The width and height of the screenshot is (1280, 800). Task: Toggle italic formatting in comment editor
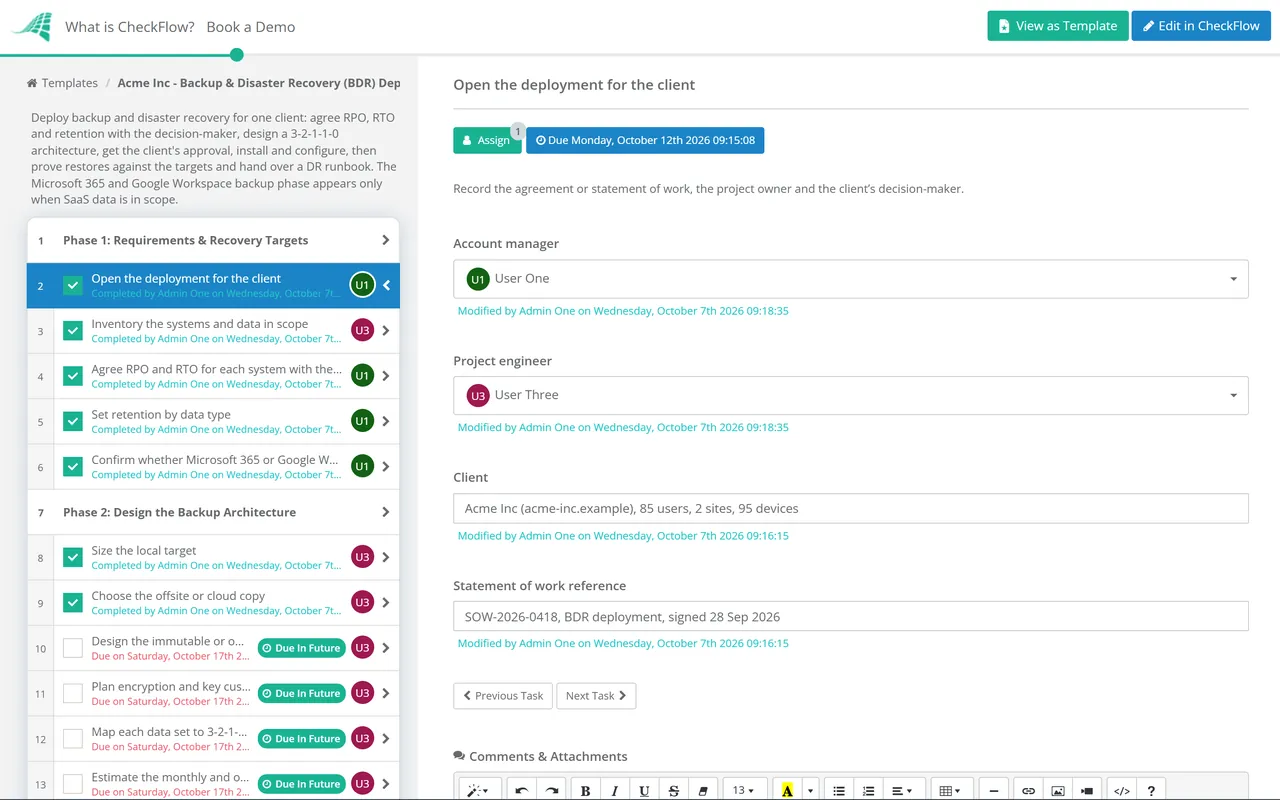(614, 790)
